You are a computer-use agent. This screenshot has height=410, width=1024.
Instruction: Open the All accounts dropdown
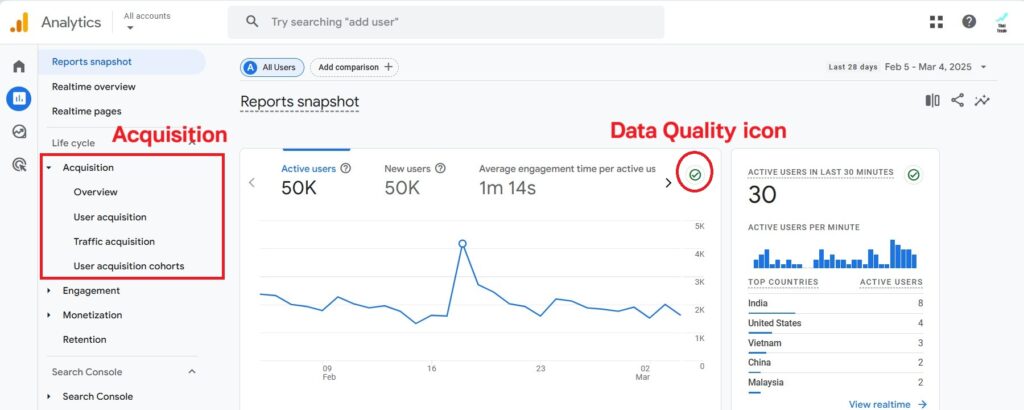coord(147,21)
